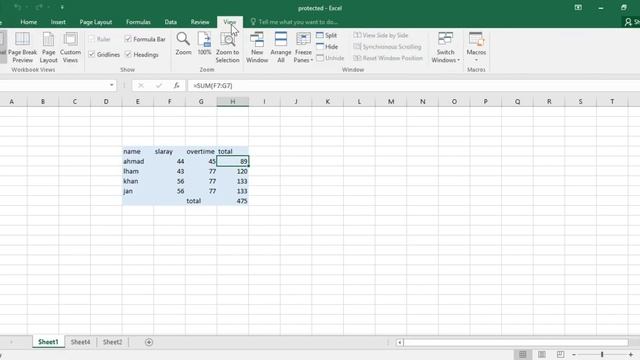Screen dimensions: 640x360
Task: Click Reset Window Position
Action: pos(388,58)
